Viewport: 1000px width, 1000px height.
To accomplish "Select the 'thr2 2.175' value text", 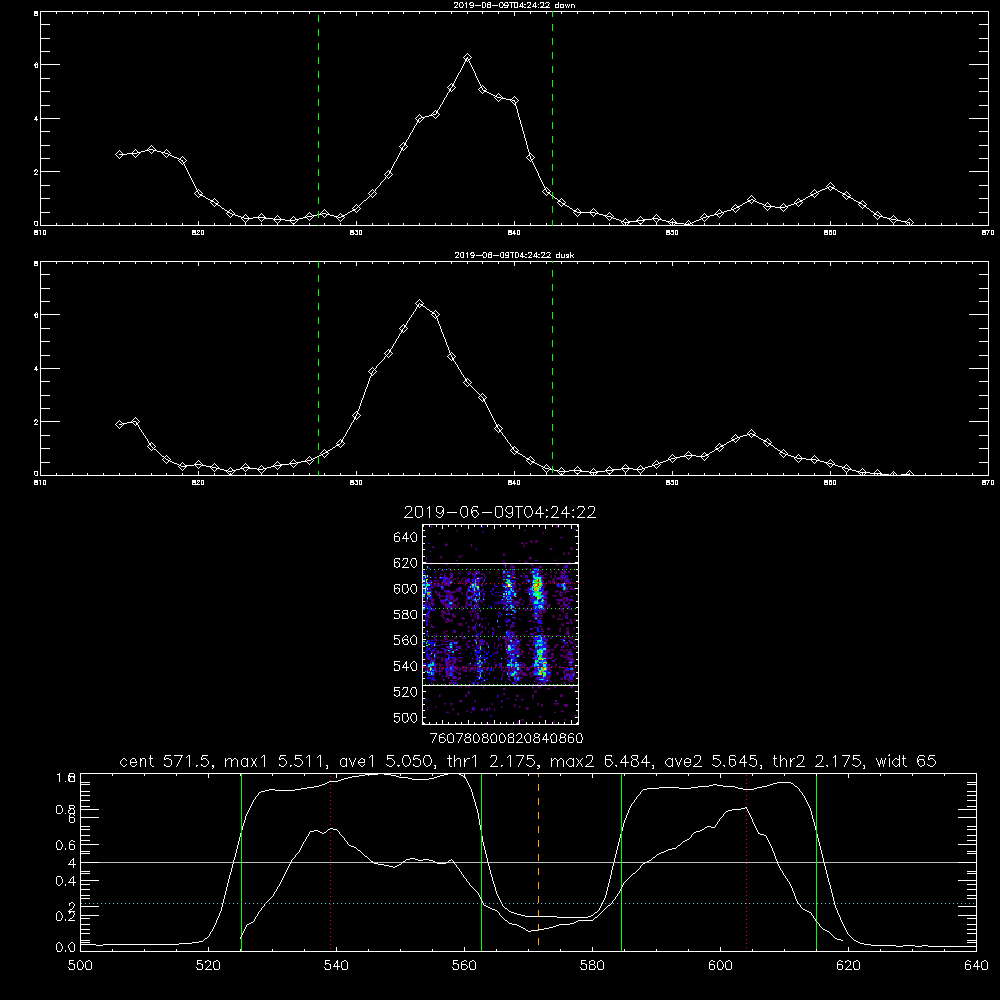I will (x=818, y=761).
